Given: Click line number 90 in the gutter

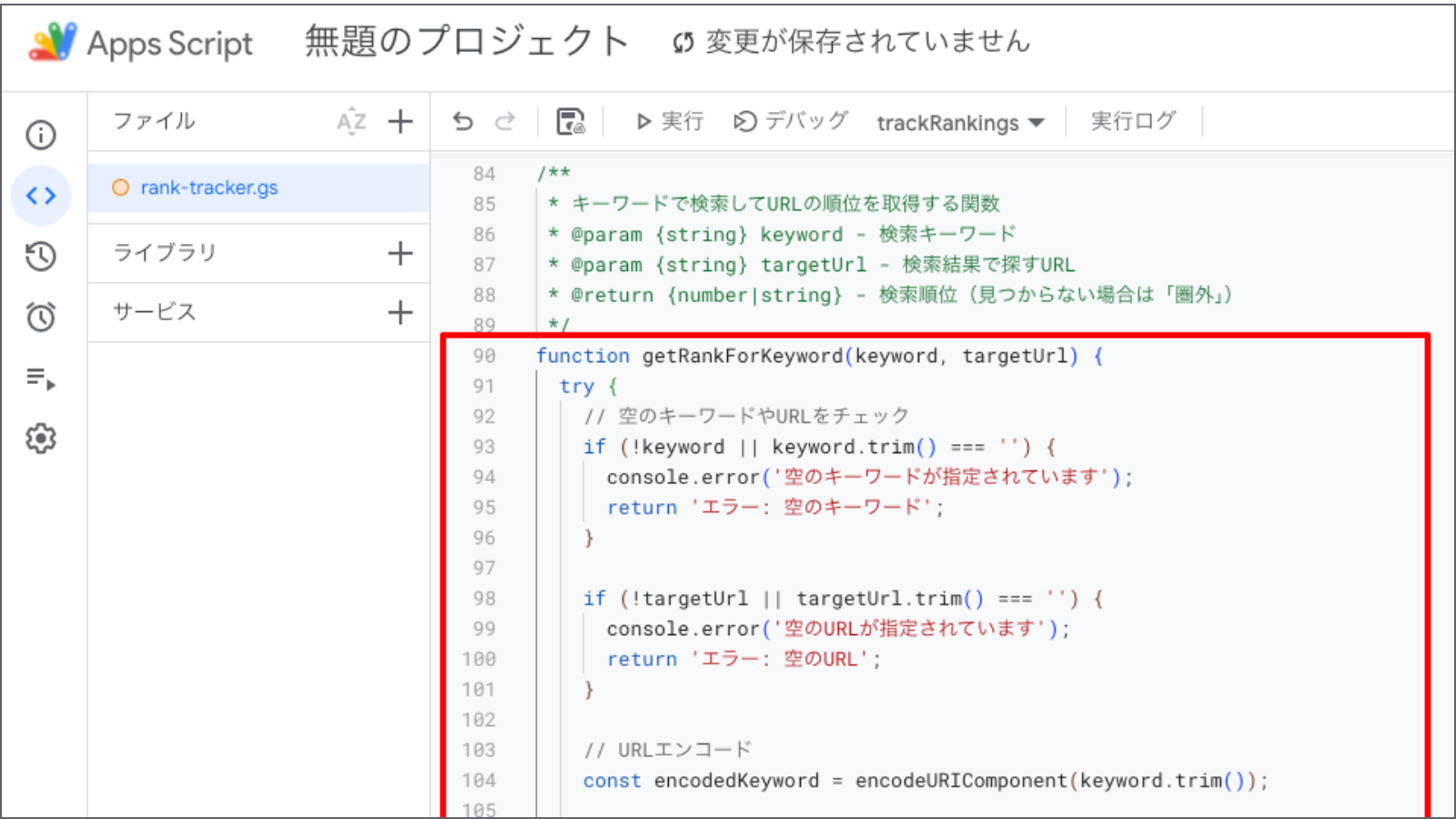Looking at the screenshot, I should click(x=484, y=356).
